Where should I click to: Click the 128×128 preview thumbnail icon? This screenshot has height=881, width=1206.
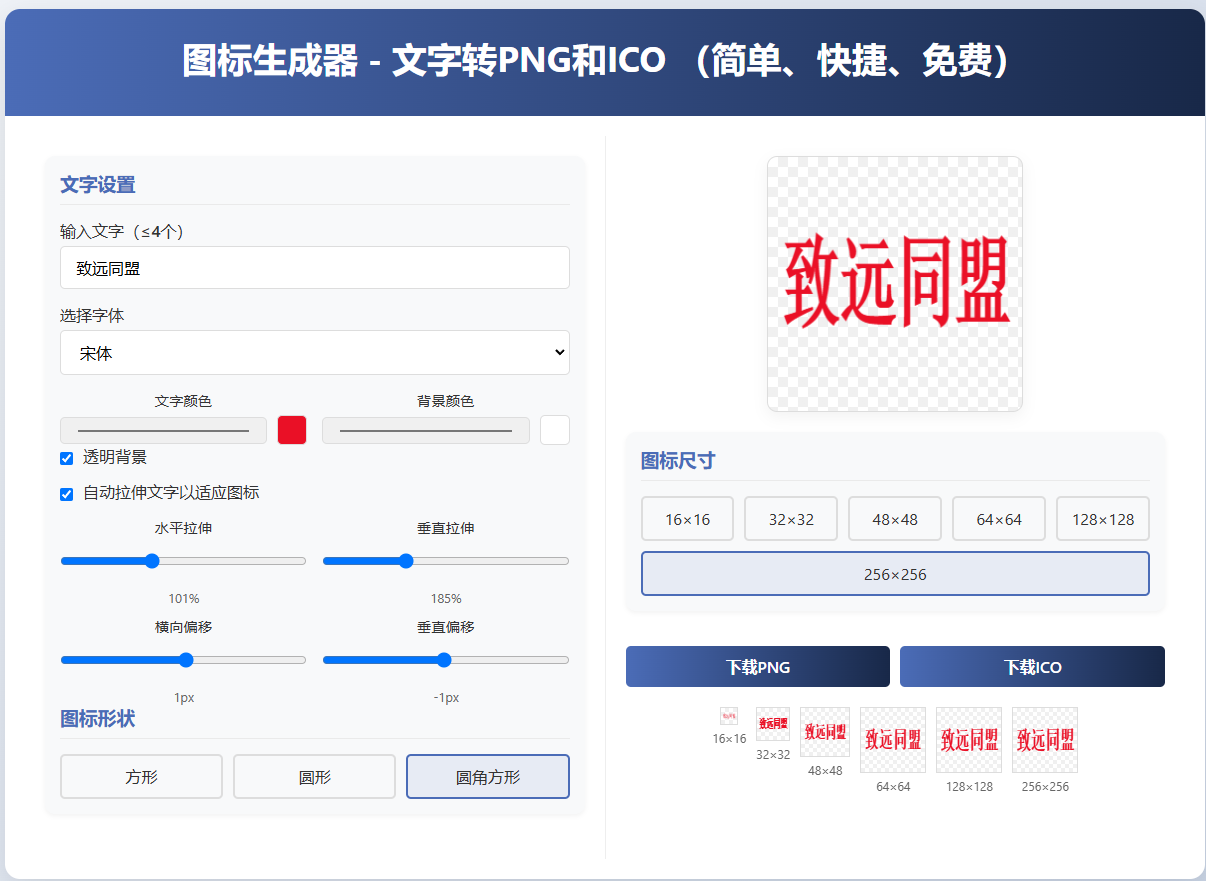[969, 740]
